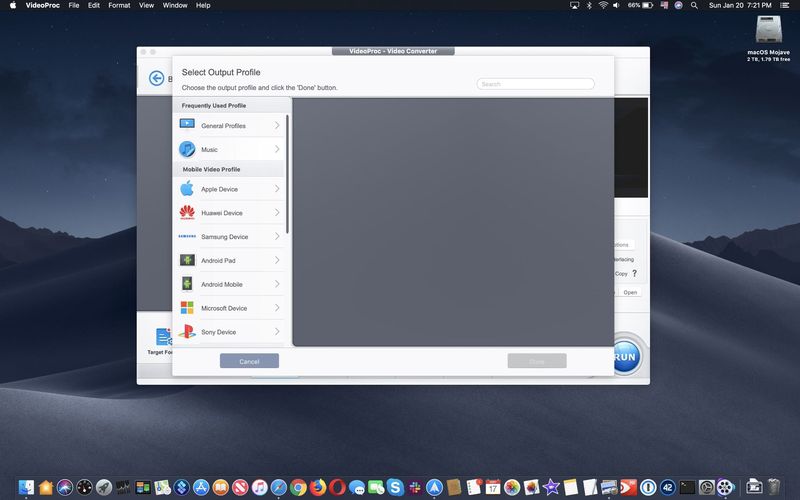800x500 pixels.
Task: Open the Window menu
Action: (174, 5)
